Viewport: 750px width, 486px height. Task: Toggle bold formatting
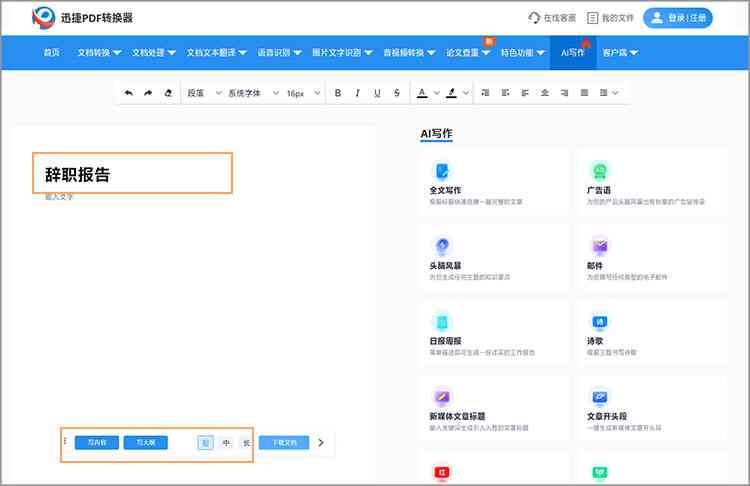pos(338,93)
